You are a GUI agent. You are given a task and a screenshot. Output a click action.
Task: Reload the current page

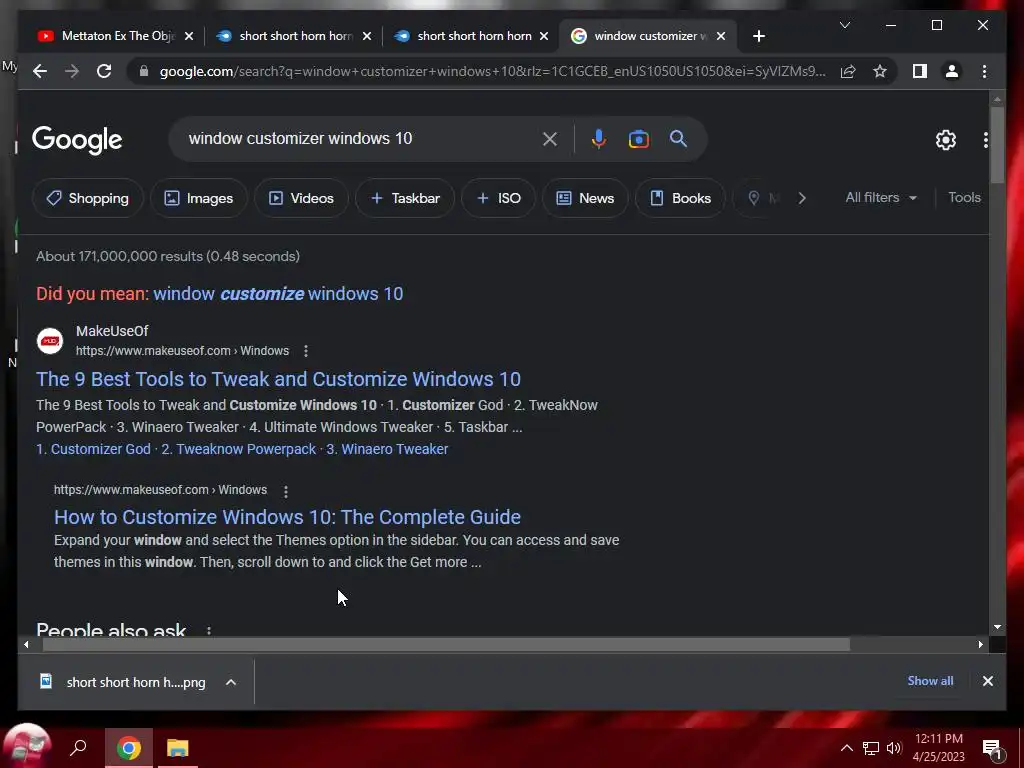pyautogui.click(x=104, y=71)
